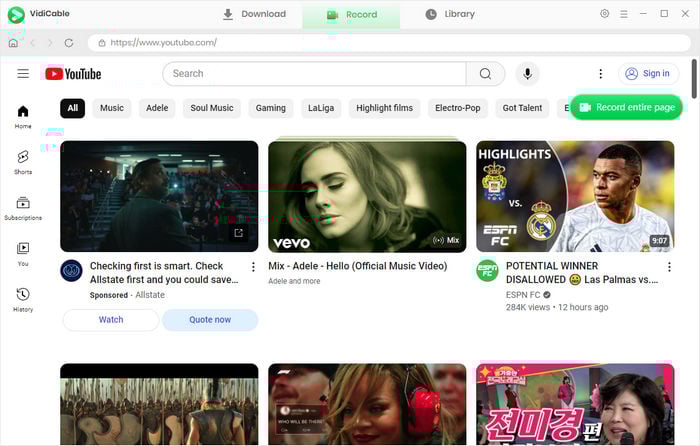Open History in the sidebar
This screenshot has width=700, height=446.
(23, 300)
